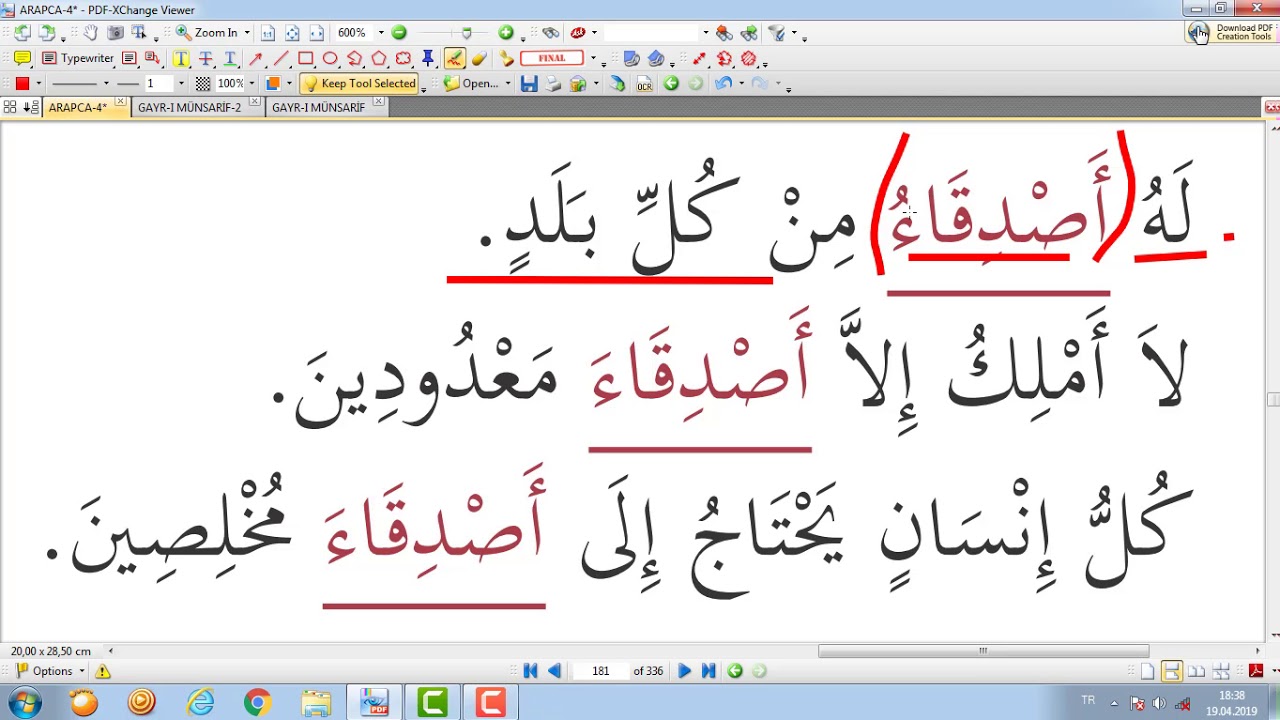Screen dimensions: 1280x720
Task: Run OCR on the pages
Action: [644, 84]
